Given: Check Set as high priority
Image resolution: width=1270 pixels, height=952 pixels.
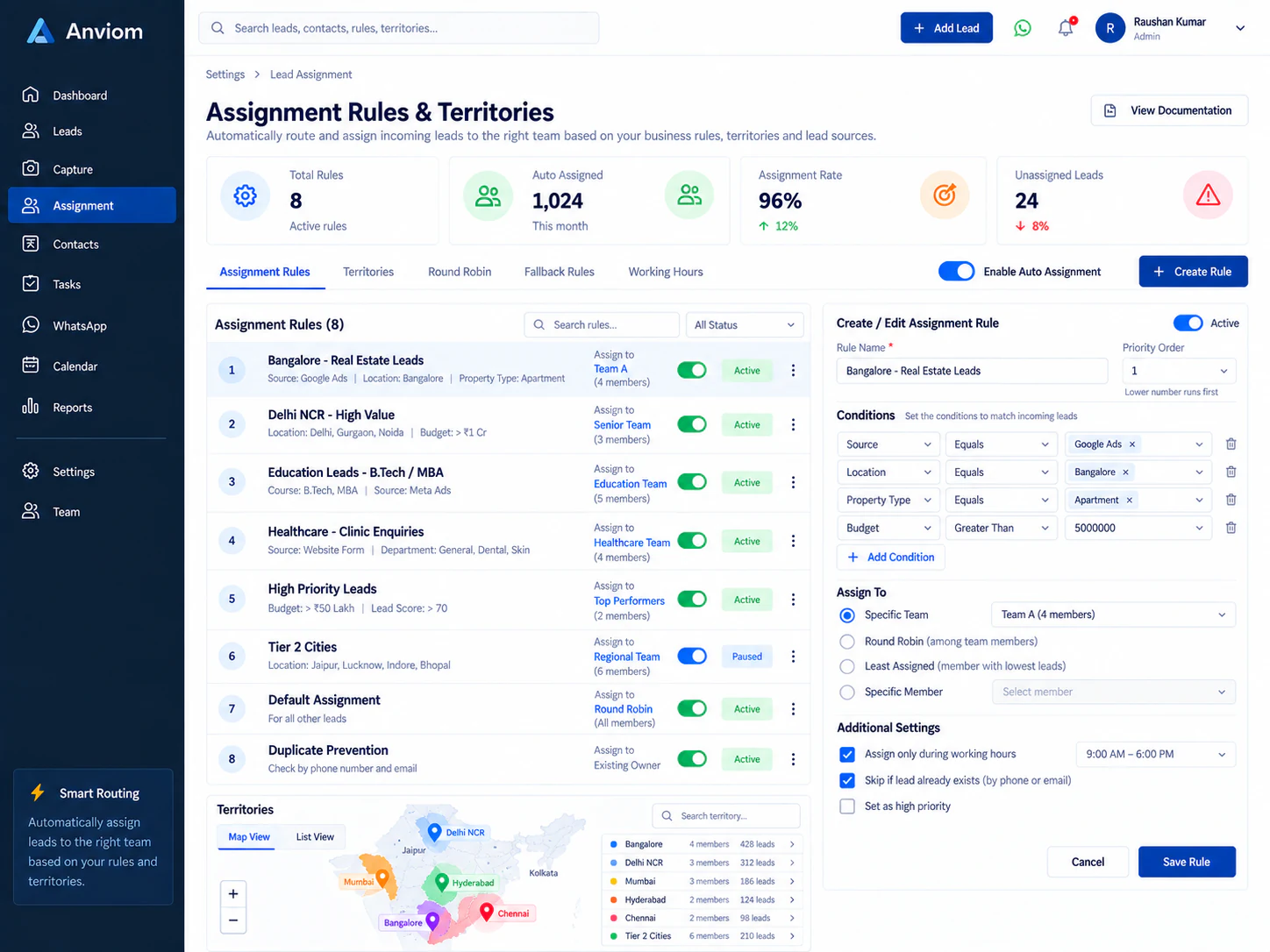Looking at the screenshot, I should (847, 806).
